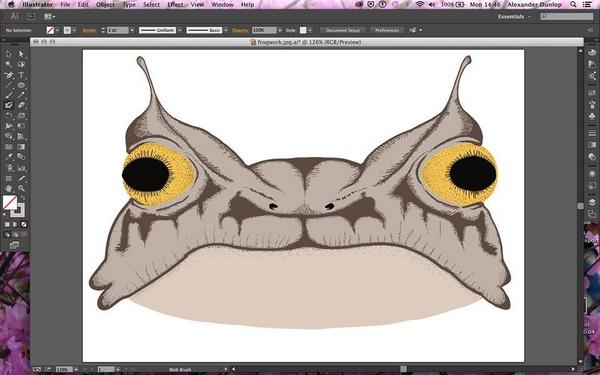Viewport: 600px width, 375px height.
Task: Select the Artboard tool
Action: [x=8, y=178]
